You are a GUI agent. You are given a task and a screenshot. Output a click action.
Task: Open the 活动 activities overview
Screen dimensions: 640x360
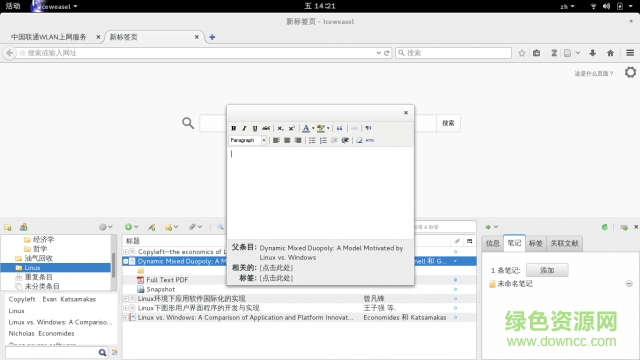13,6
